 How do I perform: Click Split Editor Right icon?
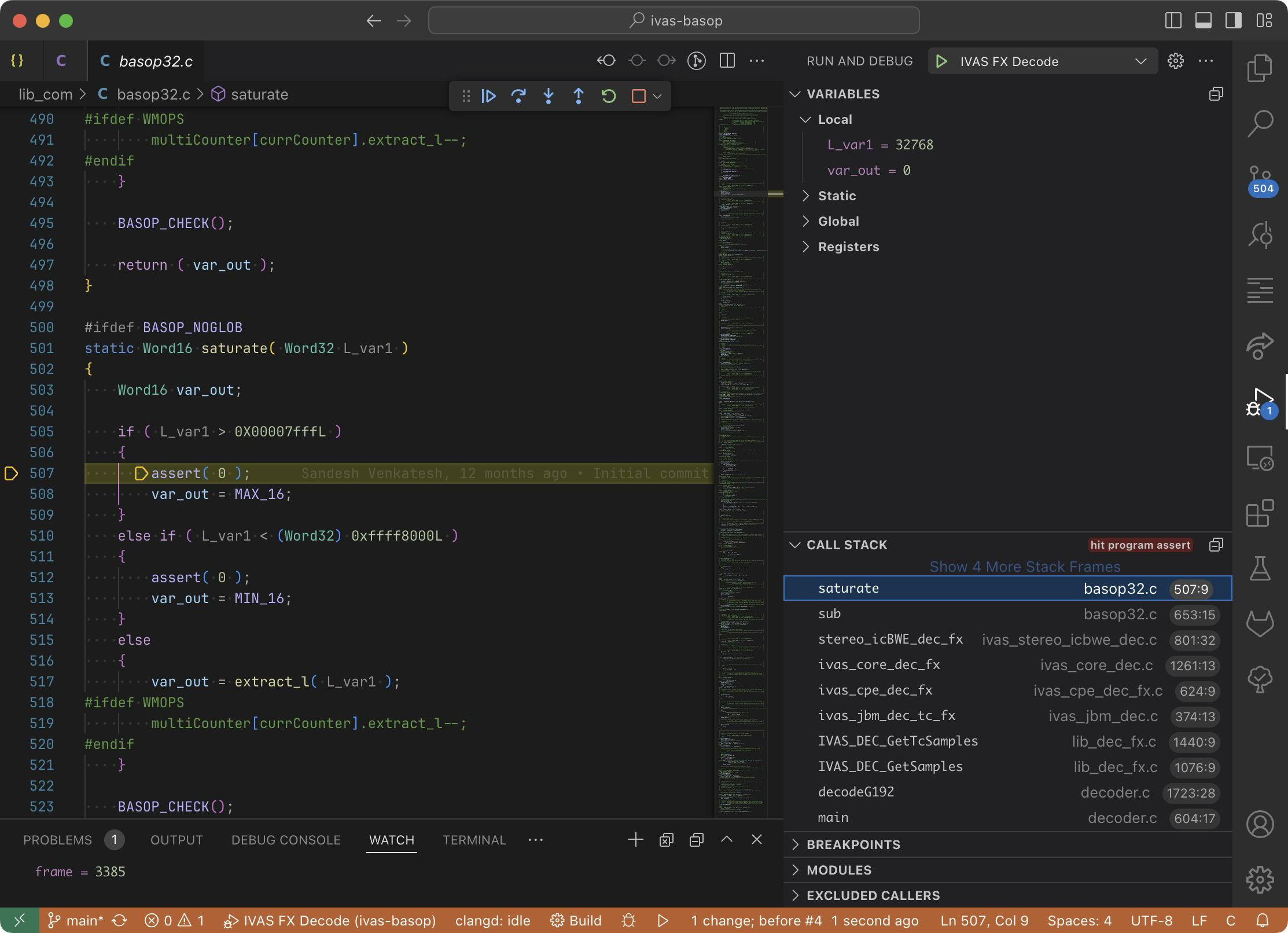pyautogui.click(x=727, y=61)
